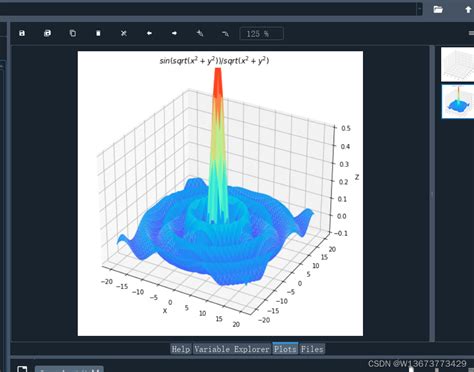Expand the working directory path dropdown

click(419, 9)
